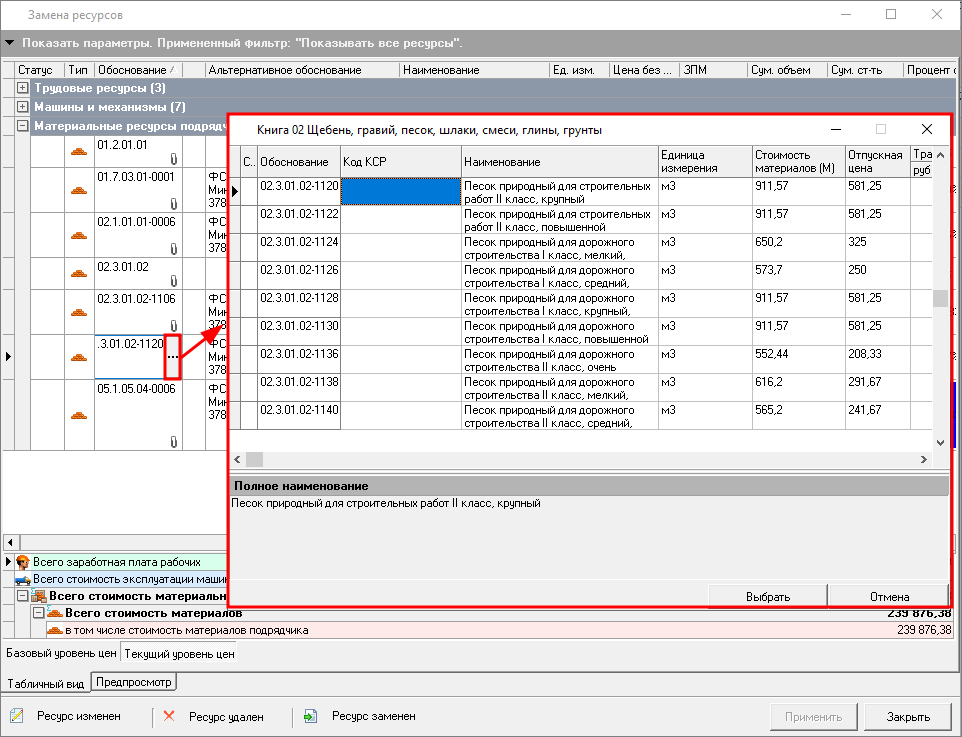
Task: Collapse the 'Всего стоимость материалов' tree node
Action: coord(39,613)
